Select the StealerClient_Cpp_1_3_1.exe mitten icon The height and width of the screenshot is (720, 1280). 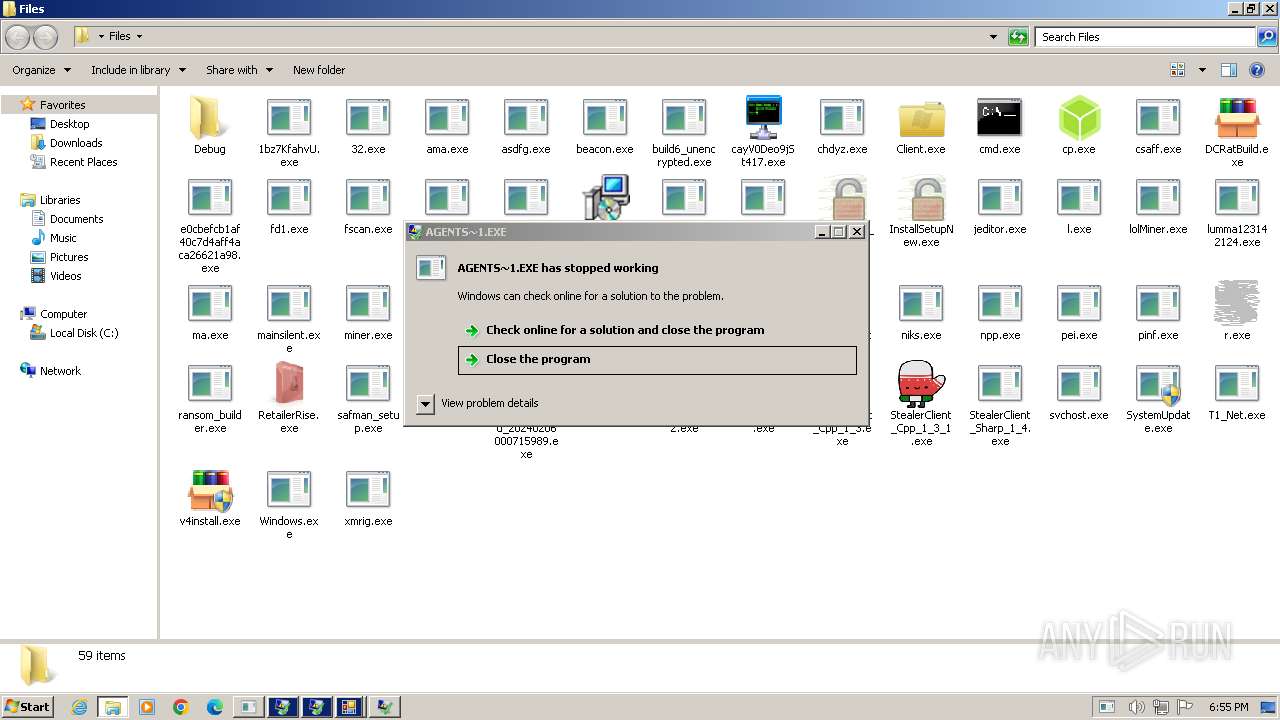click(x=921, y=384)
